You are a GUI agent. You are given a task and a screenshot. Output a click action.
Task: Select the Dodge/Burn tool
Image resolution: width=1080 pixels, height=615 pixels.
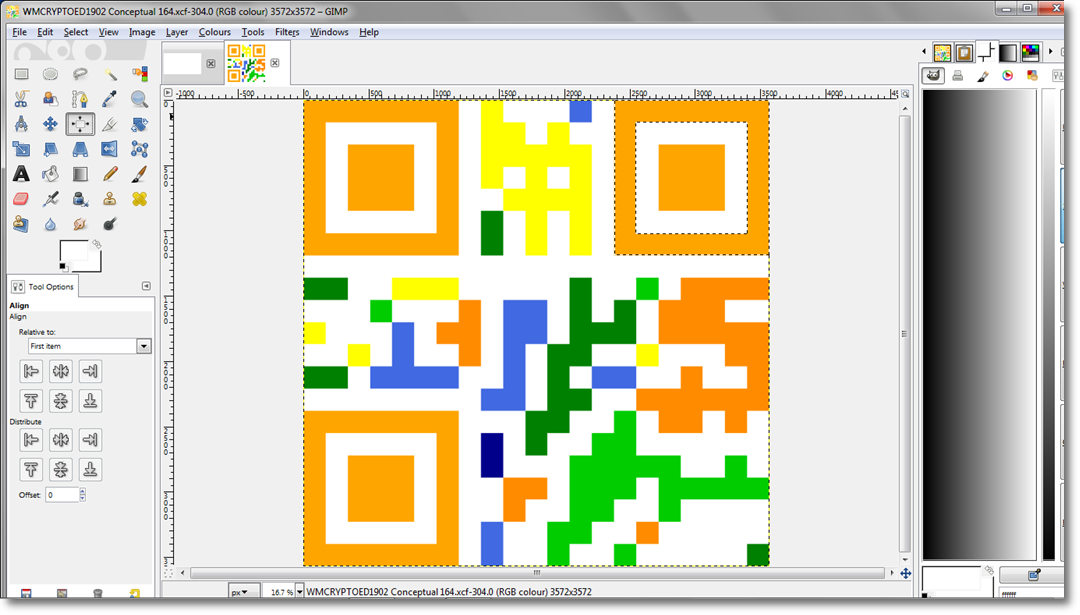(110, 224)
